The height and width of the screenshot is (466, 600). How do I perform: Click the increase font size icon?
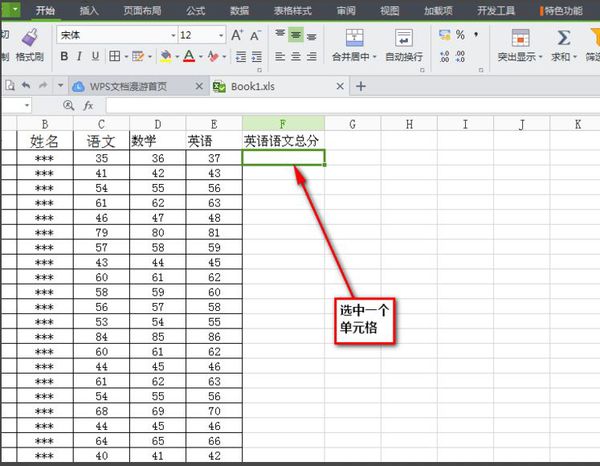(x=237, y=35)
